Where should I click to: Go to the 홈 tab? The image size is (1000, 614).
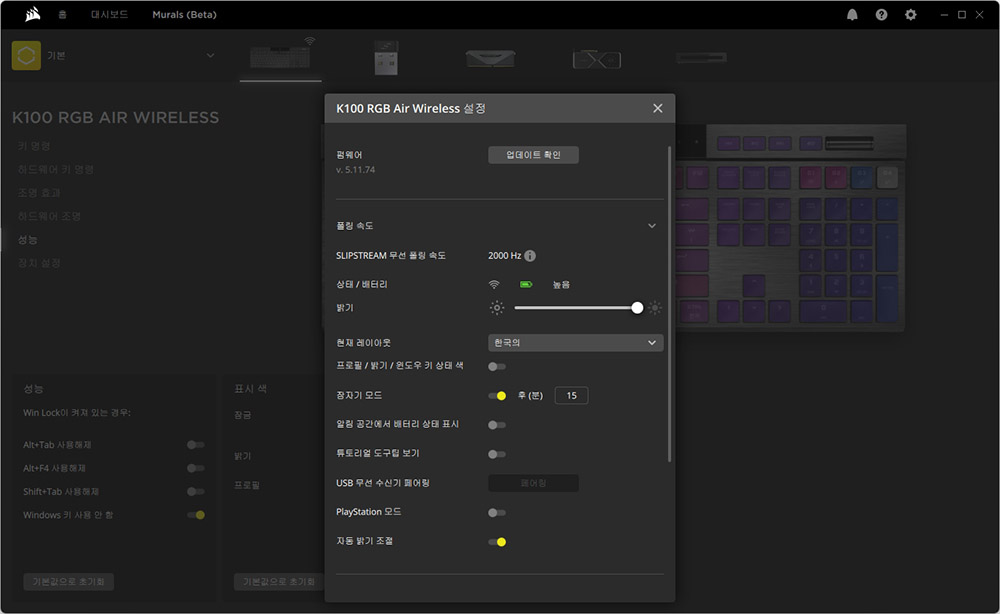62,14
